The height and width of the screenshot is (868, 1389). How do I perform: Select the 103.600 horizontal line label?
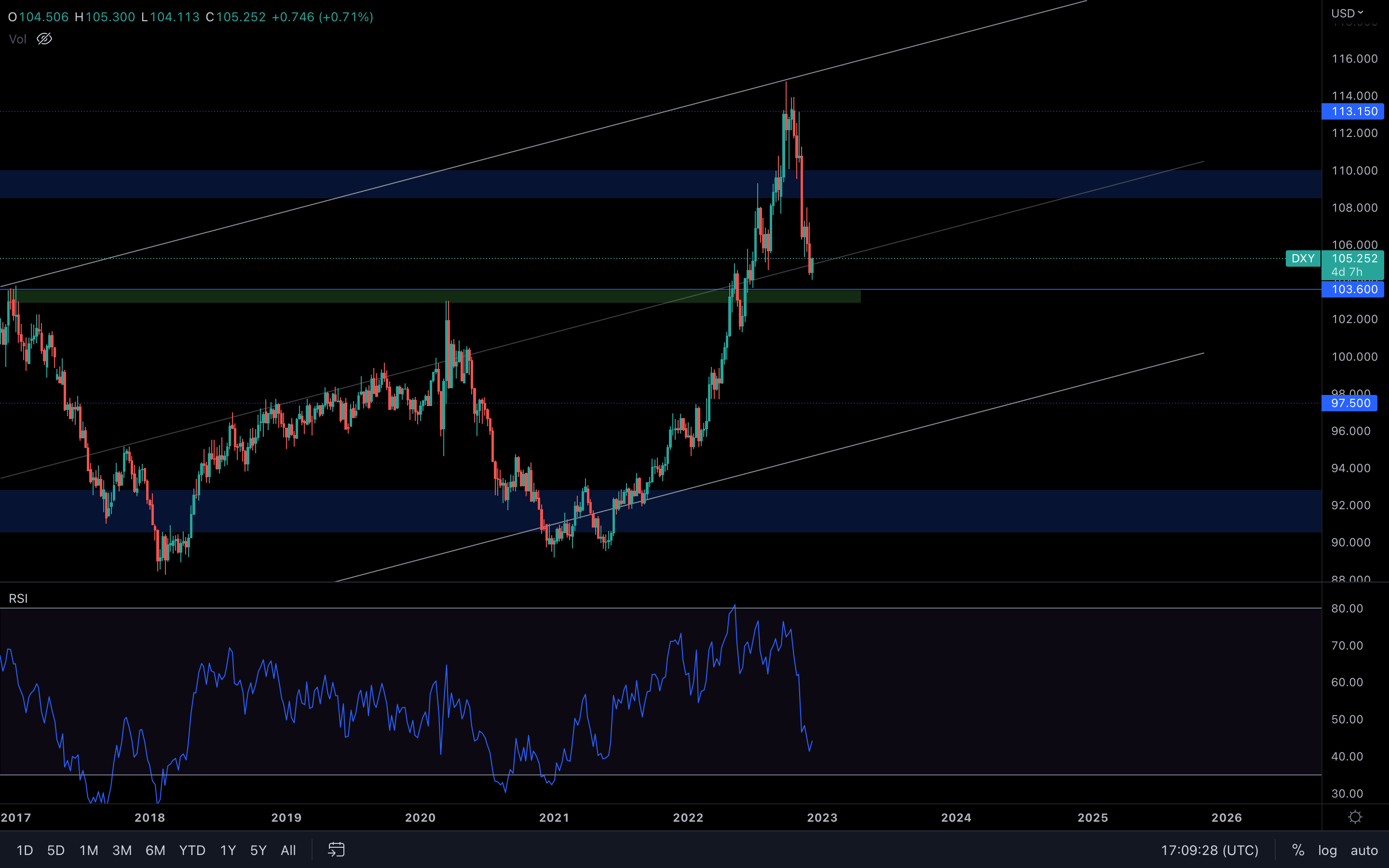tap(1354, 289)
